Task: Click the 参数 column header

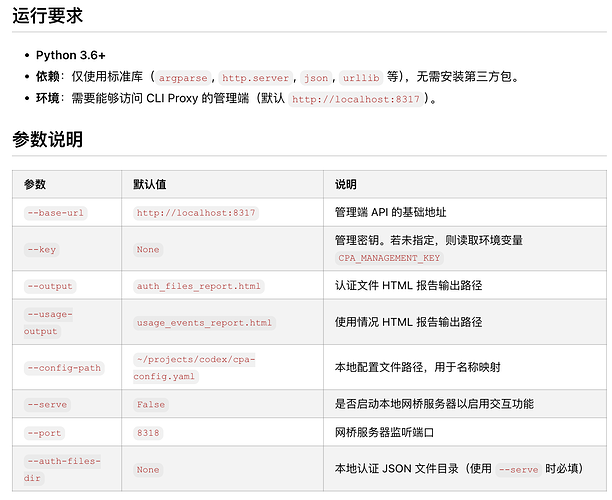Action: click(x=35, y=184)
